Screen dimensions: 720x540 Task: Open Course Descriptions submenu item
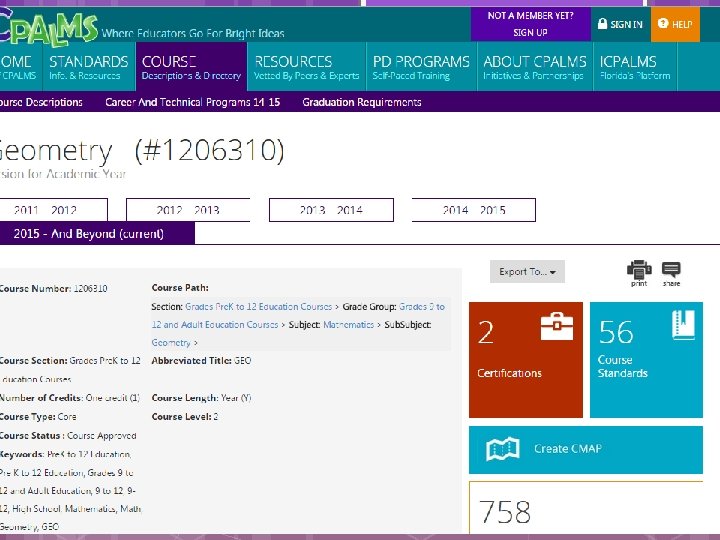point(41,102)
